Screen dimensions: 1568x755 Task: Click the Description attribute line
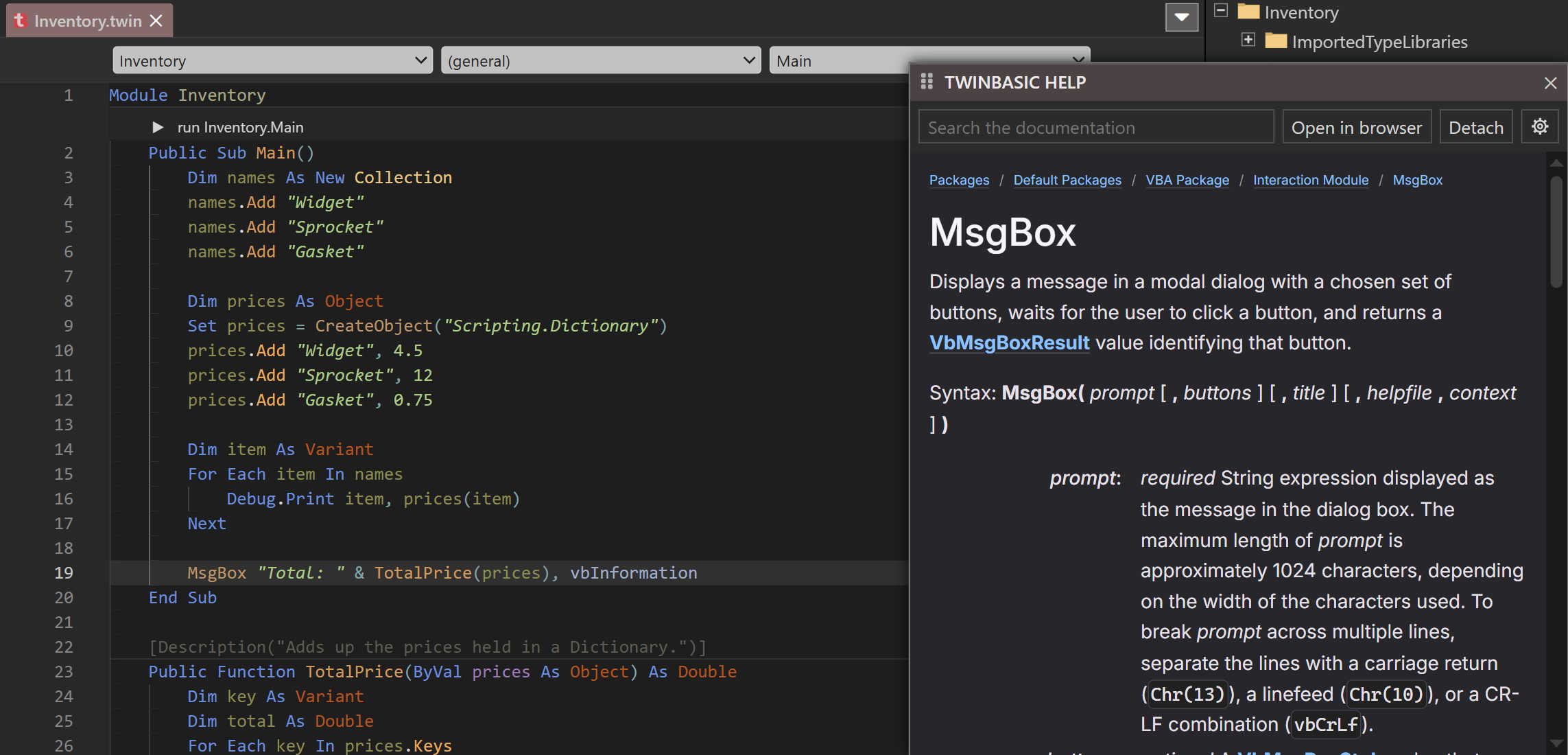coord(428,647)
